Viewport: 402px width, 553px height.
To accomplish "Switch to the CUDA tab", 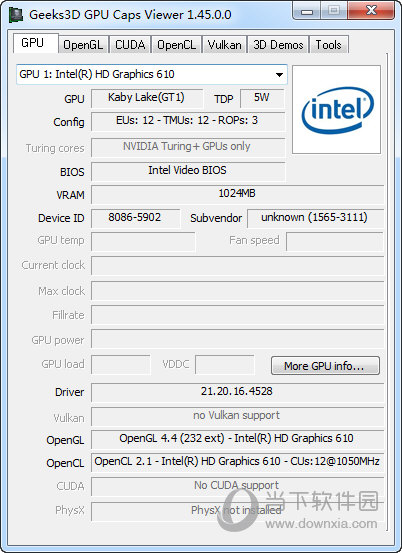I will pyautogui.click(x=130, y=45).
